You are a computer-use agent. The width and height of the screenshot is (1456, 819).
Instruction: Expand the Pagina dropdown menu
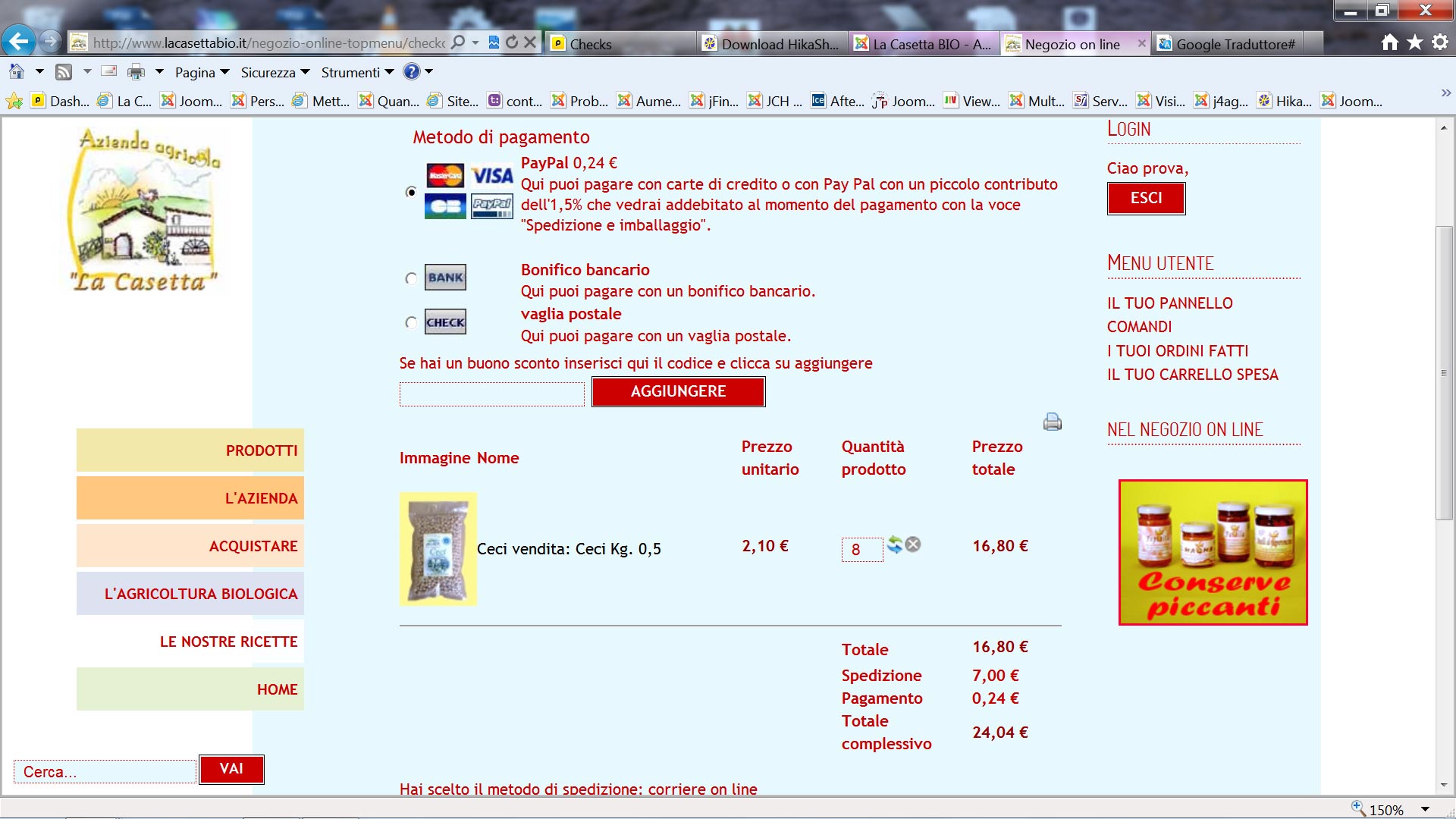[x=202, y=72]
